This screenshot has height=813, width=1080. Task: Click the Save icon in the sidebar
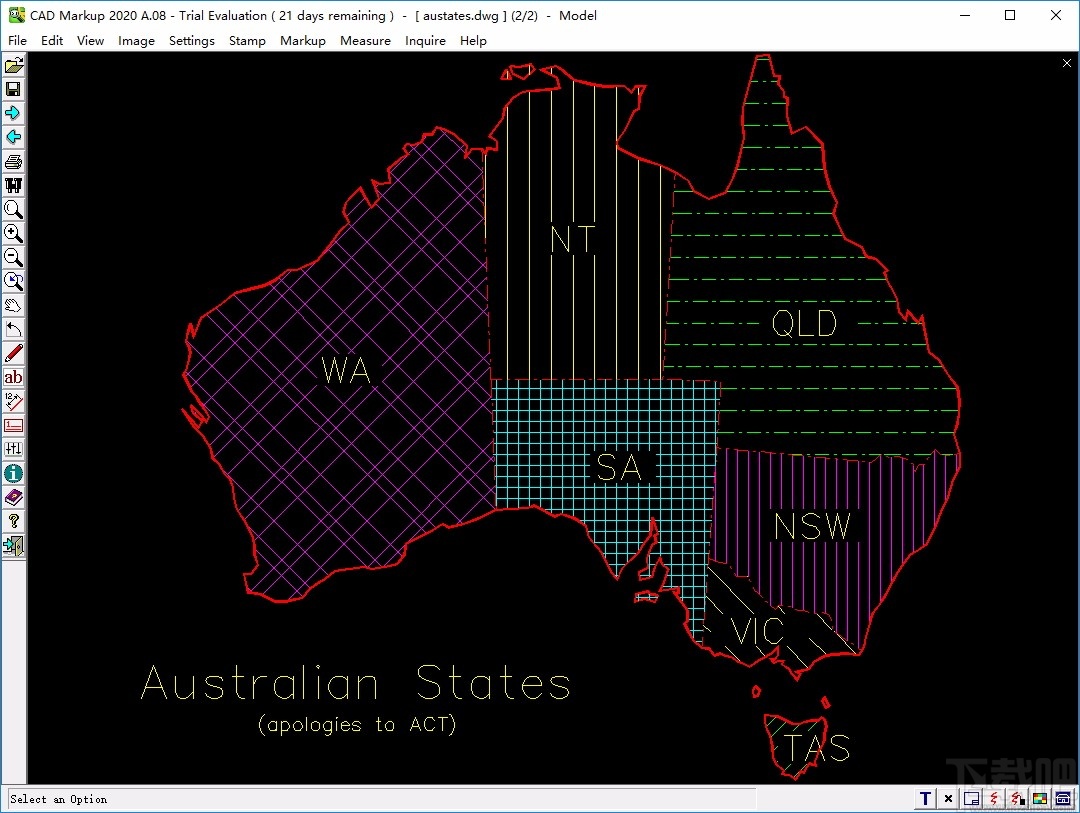[x=13, y=89]
